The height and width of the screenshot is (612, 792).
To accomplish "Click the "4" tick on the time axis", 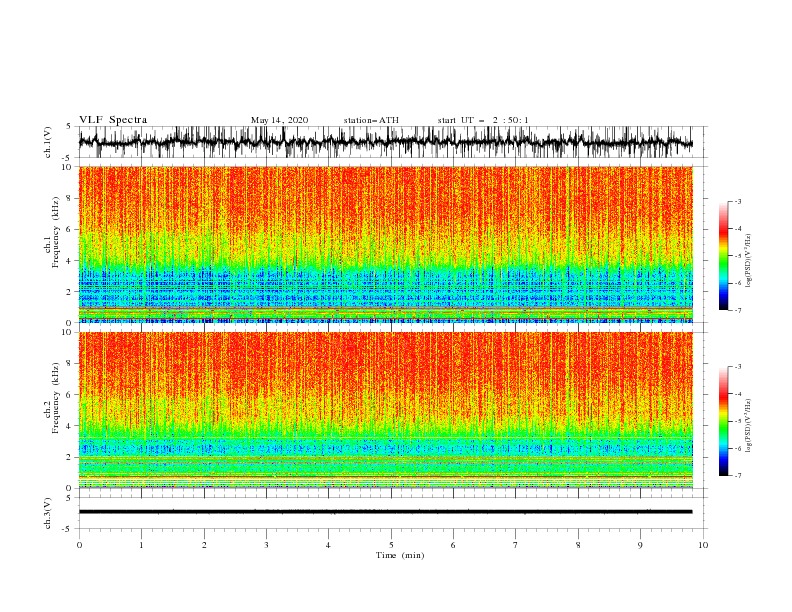I will [x=328, y=545].
